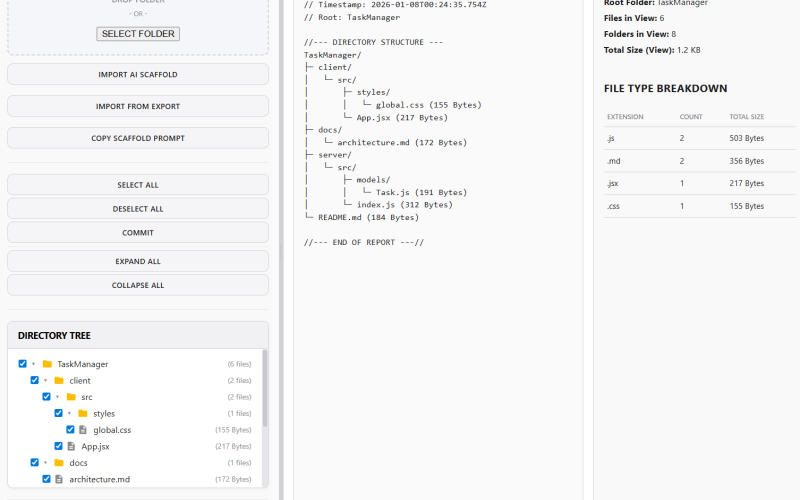Click the Select All button

tap(138, 185)
